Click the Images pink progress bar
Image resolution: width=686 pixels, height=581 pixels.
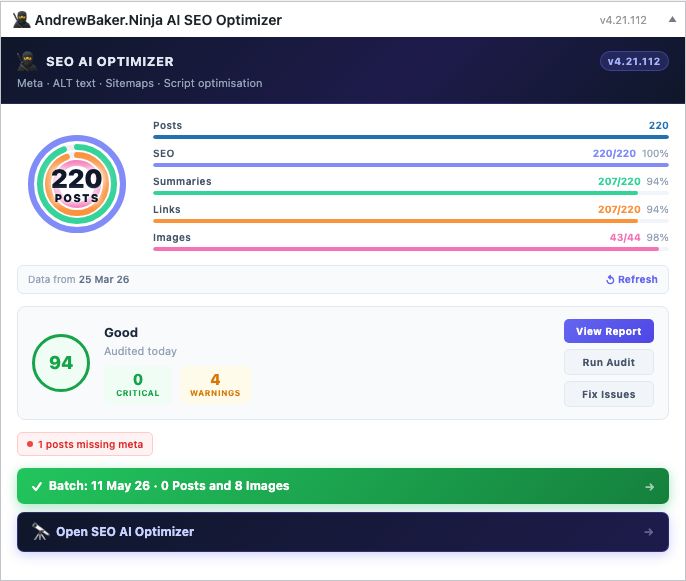tap(410, 249)
